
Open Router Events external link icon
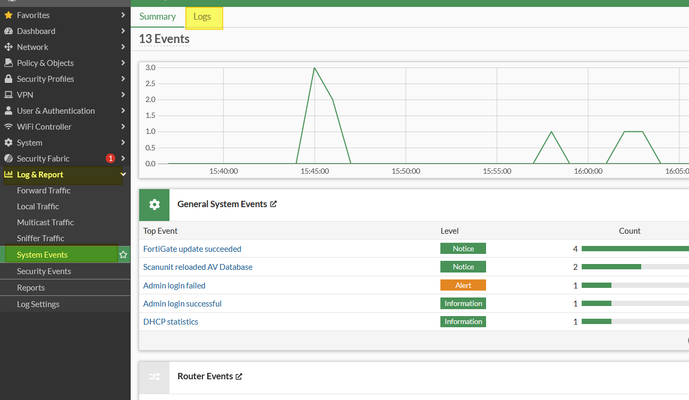238,377
